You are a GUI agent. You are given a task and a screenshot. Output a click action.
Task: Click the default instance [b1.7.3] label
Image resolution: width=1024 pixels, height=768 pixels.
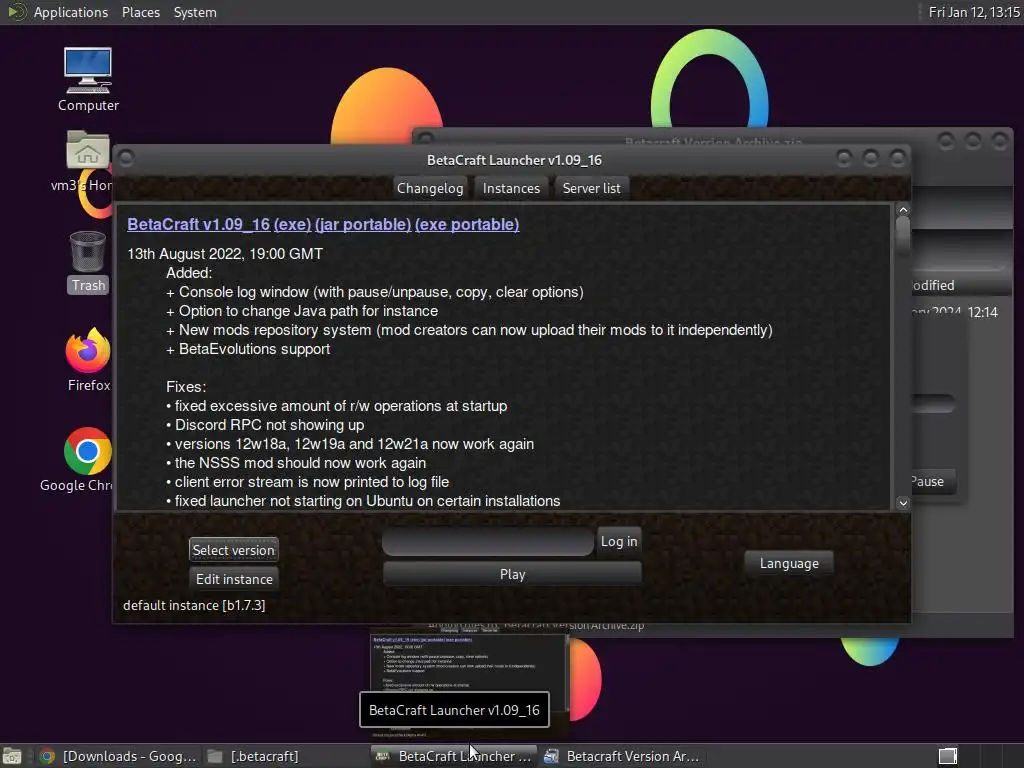point(194,605)
